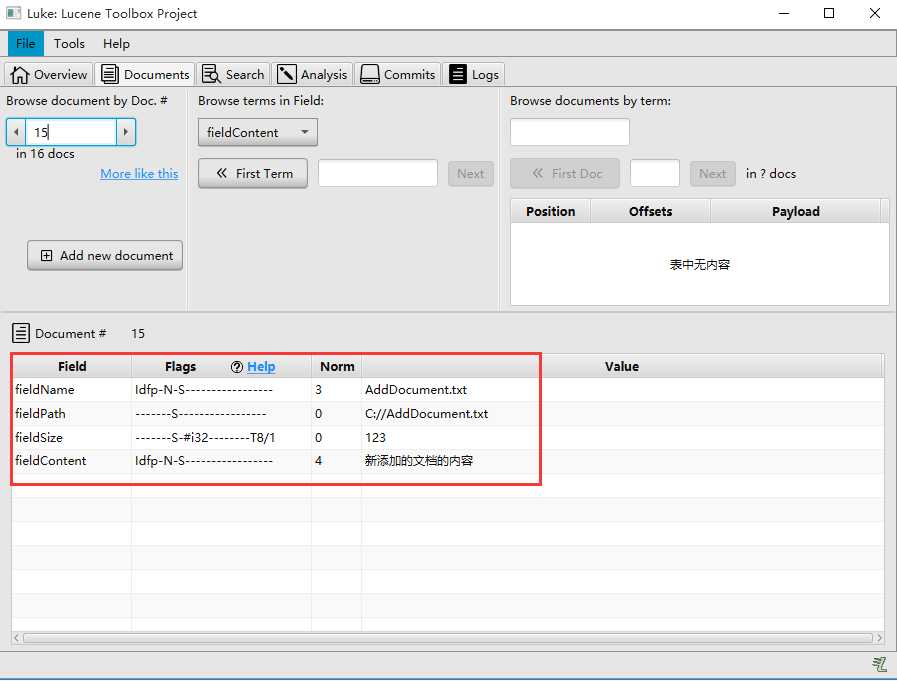This screenshot has height=681, width=897.
Task: Open the Help menu
Action: coord(116,43)
